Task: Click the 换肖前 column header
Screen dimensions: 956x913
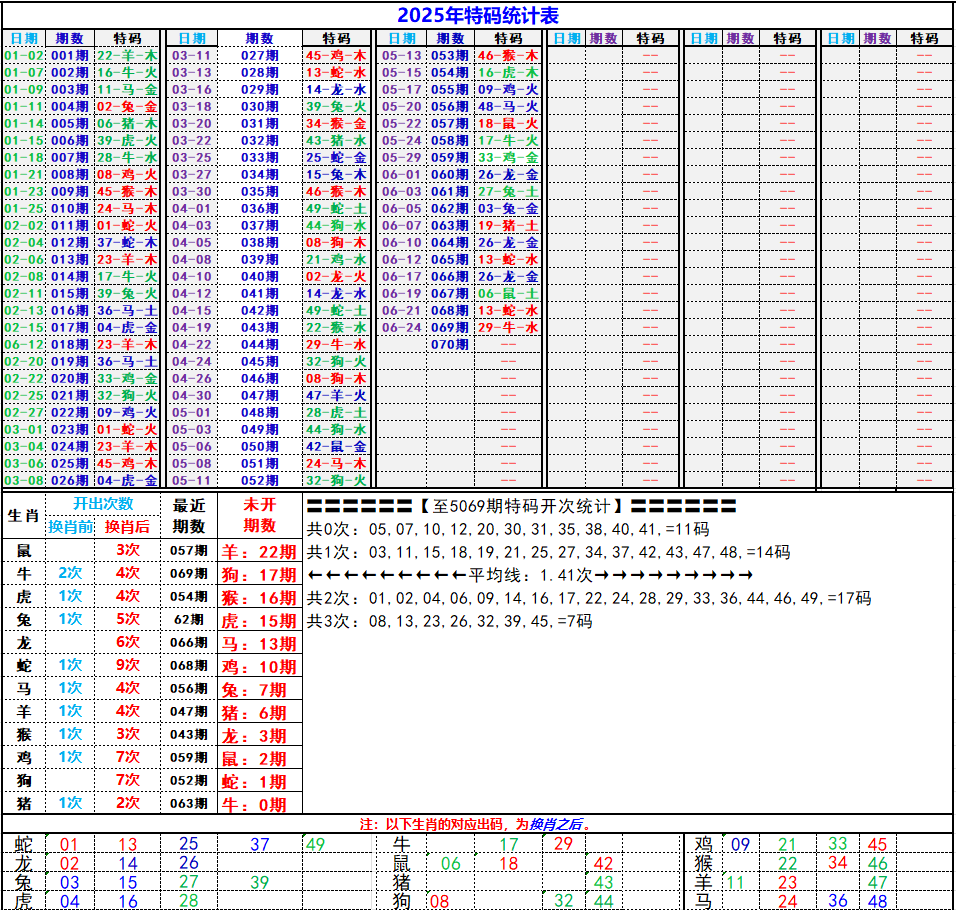Action: 70,526
